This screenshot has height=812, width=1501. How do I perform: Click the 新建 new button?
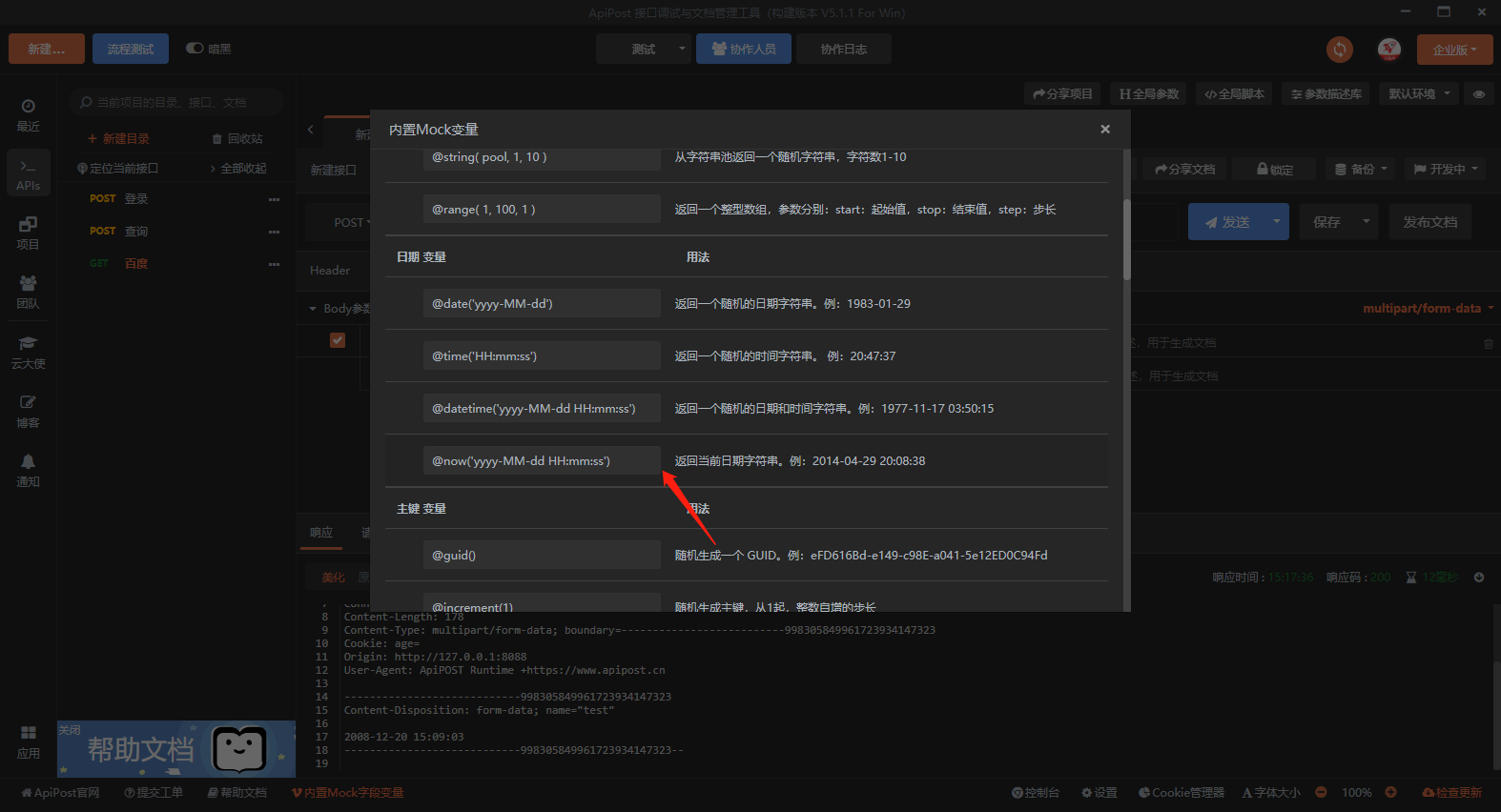(47, 49)
